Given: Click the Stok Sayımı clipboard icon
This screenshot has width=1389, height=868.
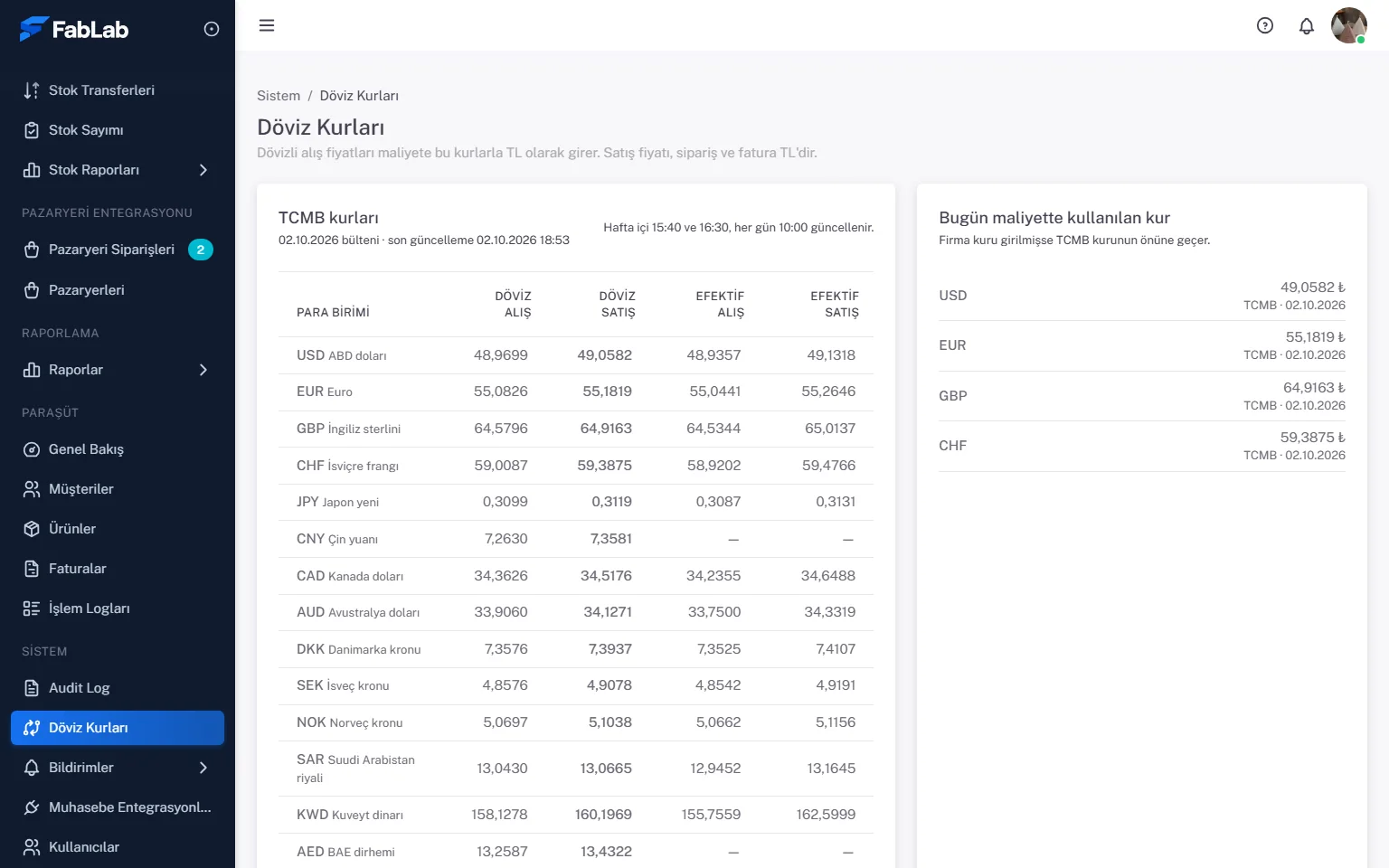Looking at the screenshot, I should tap(32, 130).
